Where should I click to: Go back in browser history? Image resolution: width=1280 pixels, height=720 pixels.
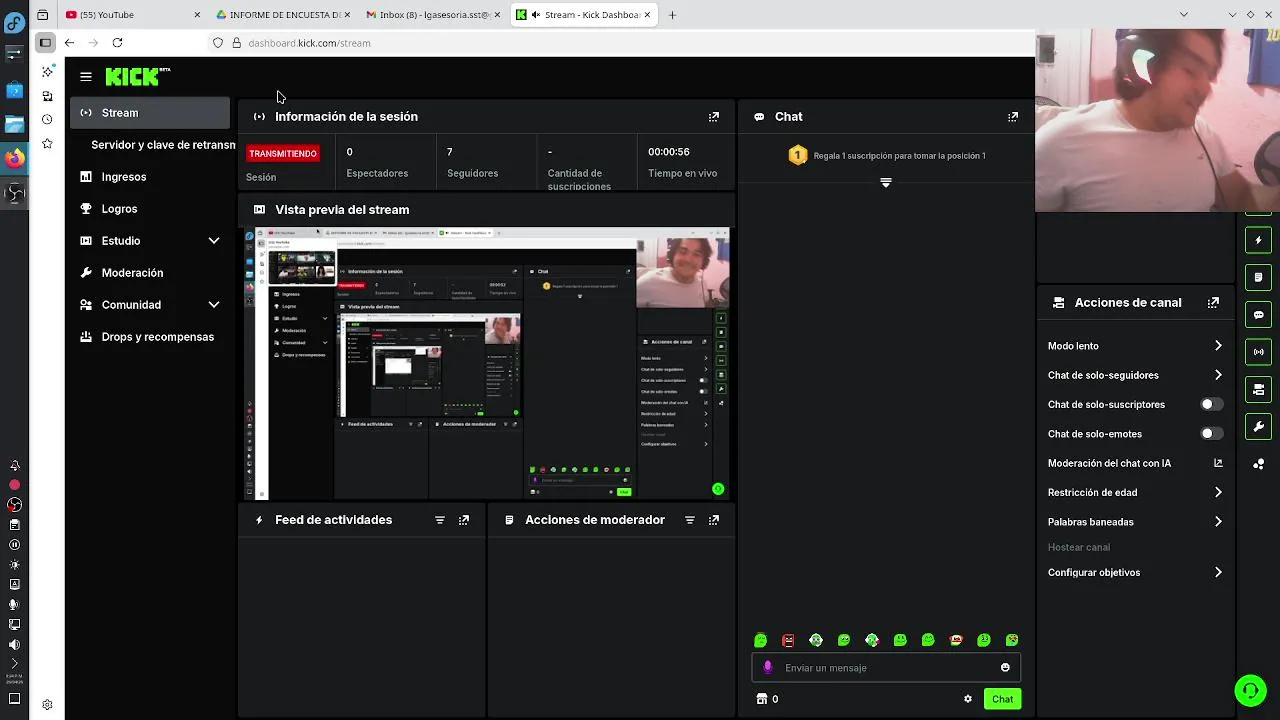click(x=69, y=43)
